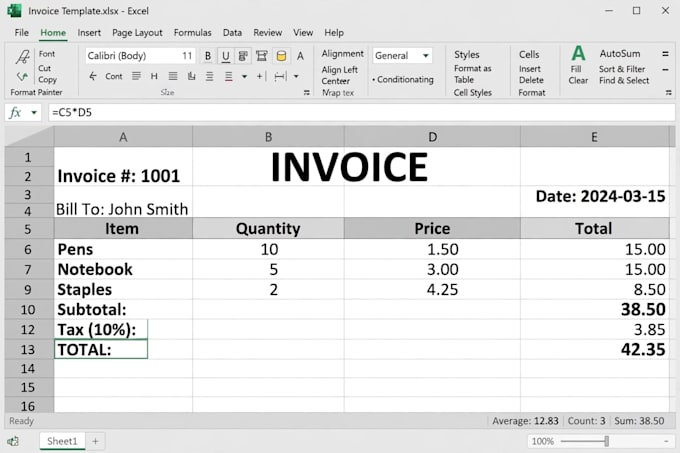
Task: Open the editing group dialog launcher icon
Action: point(668,92)
